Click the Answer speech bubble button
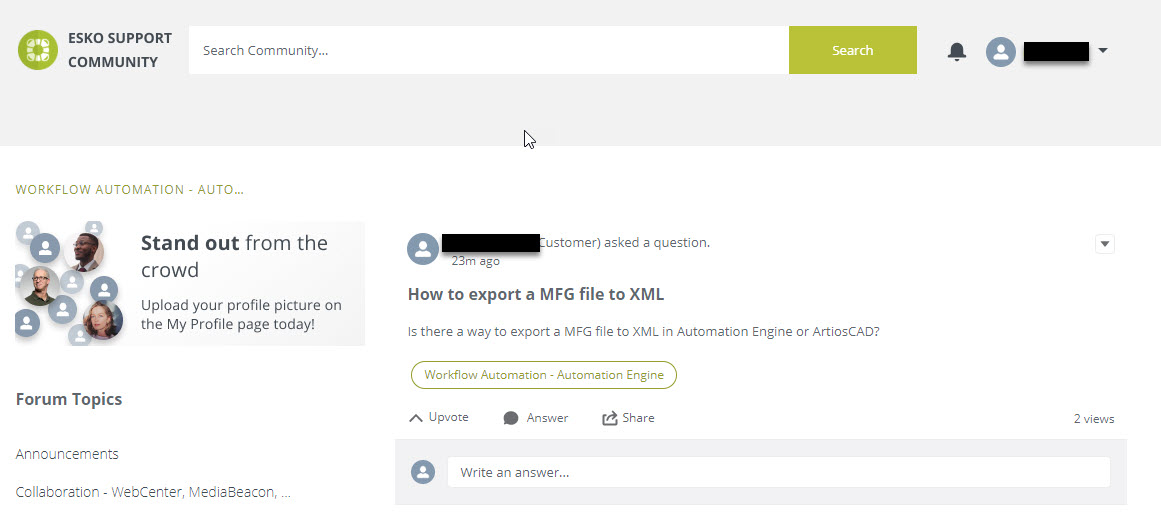Image resolution: width=1161 pixels, height=522 pixels. (535, 418)
